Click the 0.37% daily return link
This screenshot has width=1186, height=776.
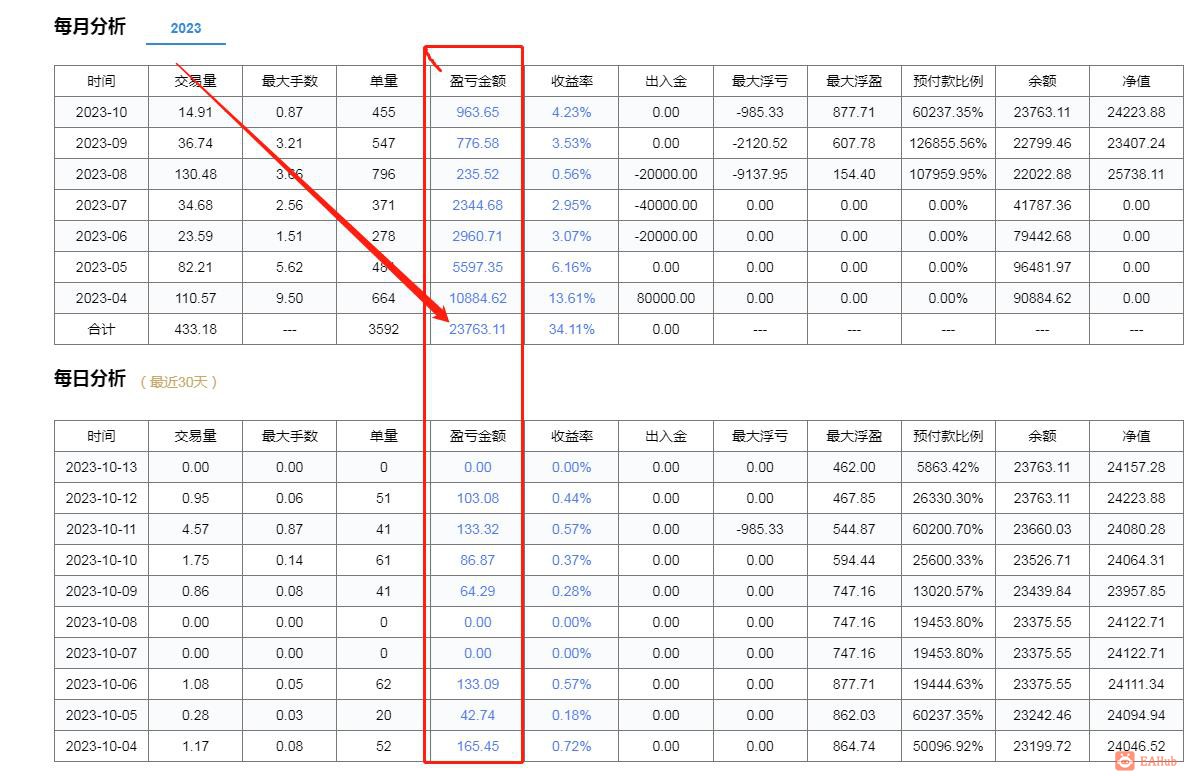click(x=571, y=560)
